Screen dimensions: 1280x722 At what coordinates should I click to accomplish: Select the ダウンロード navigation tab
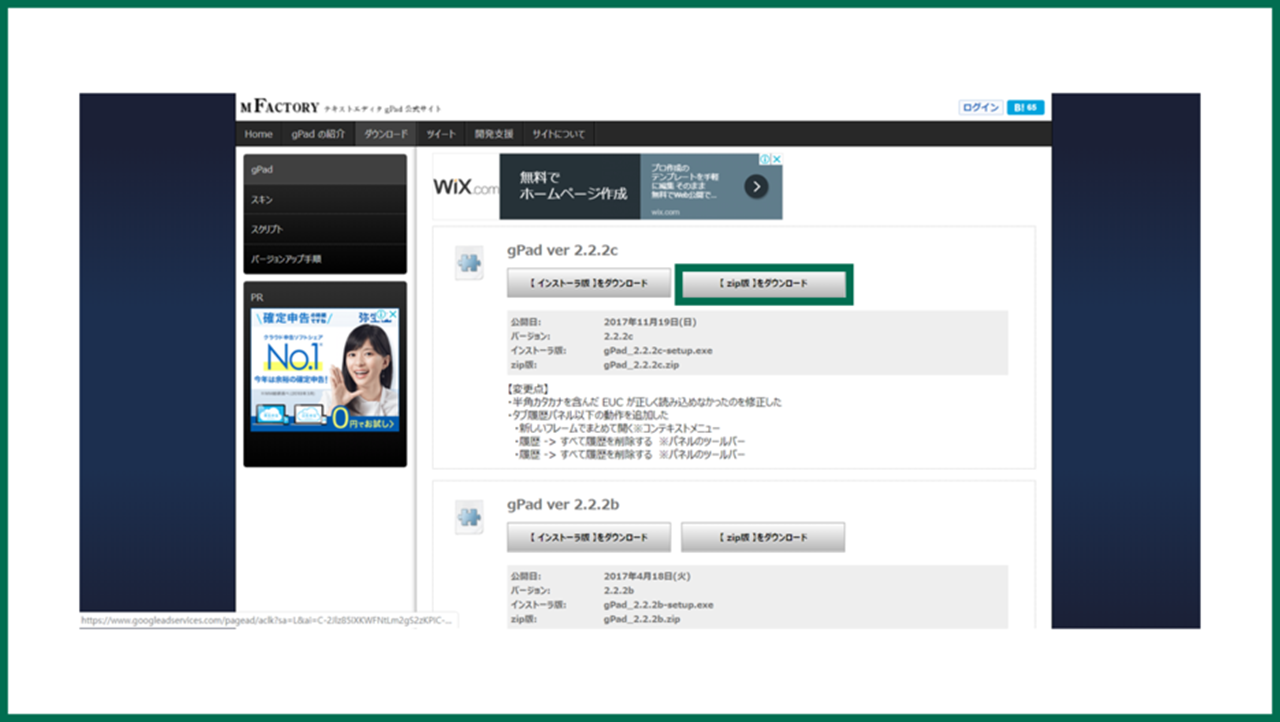(x=386, y=134)
